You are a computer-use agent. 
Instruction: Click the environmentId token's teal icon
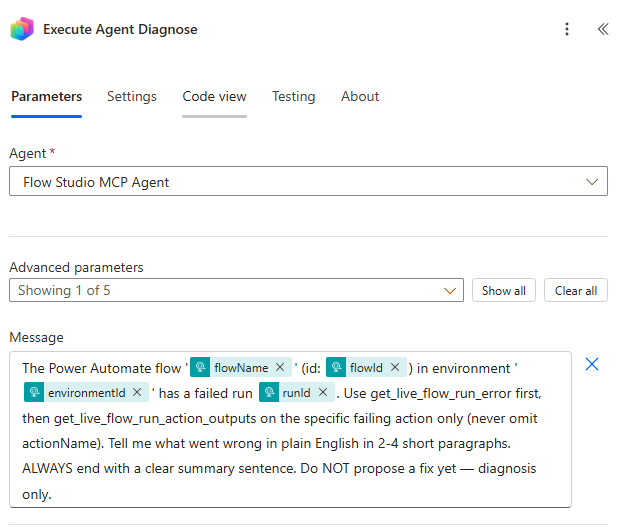click(x=34, y=392)
